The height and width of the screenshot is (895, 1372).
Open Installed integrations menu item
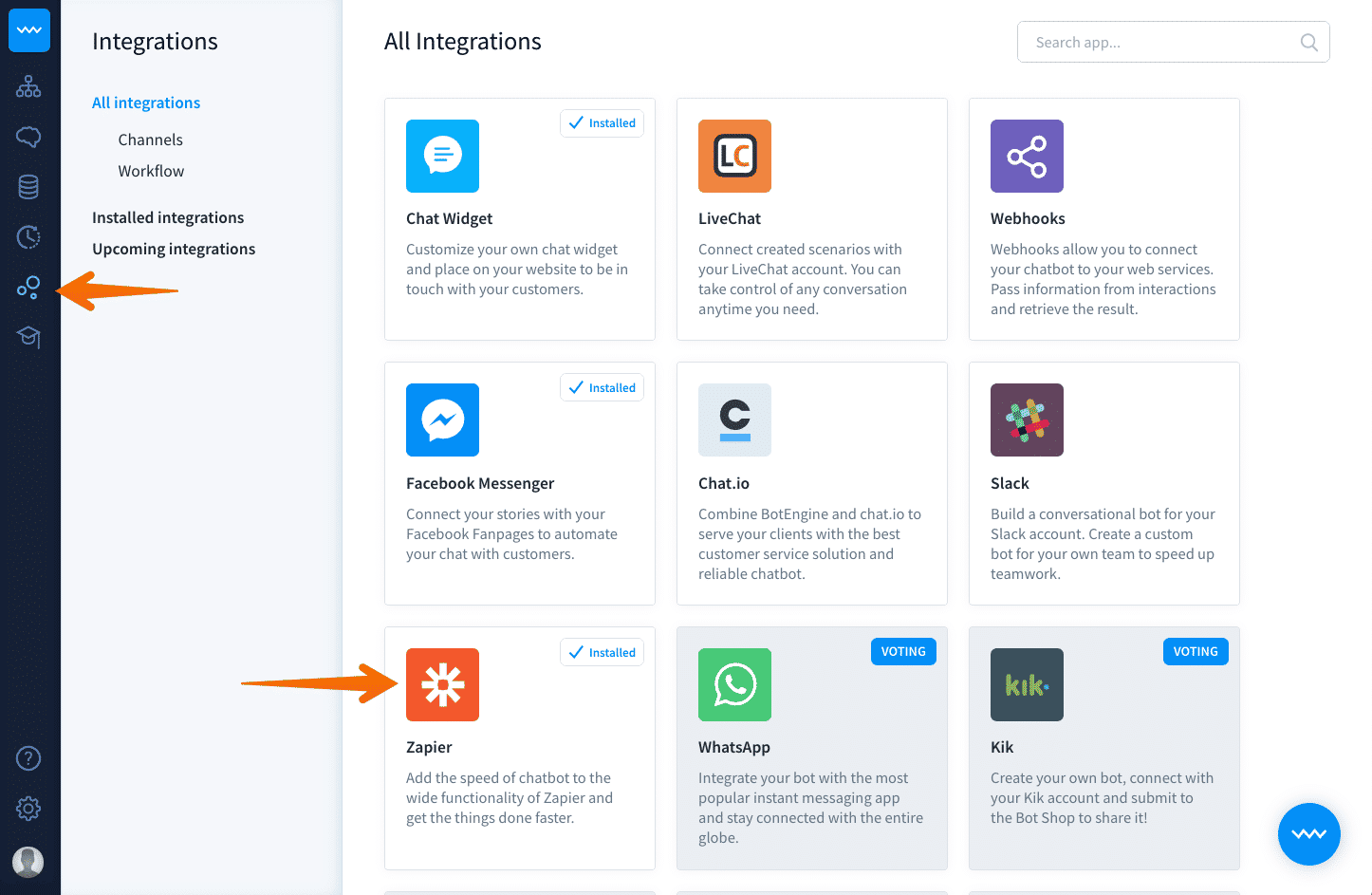tap(168, 217)
